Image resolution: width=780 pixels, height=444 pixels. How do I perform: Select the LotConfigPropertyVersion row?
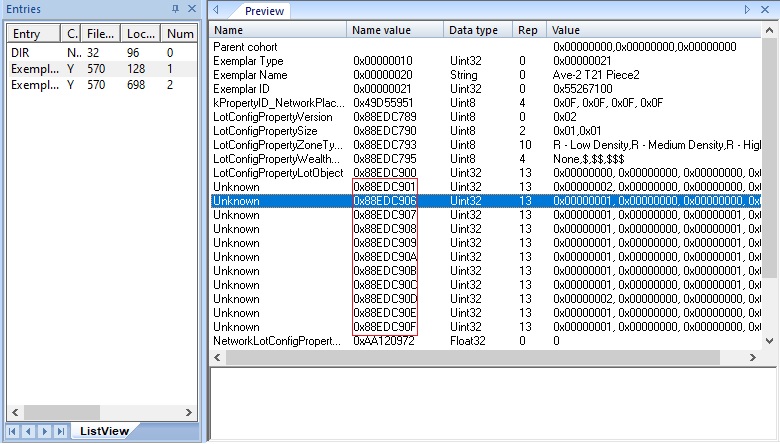(485, 117)
